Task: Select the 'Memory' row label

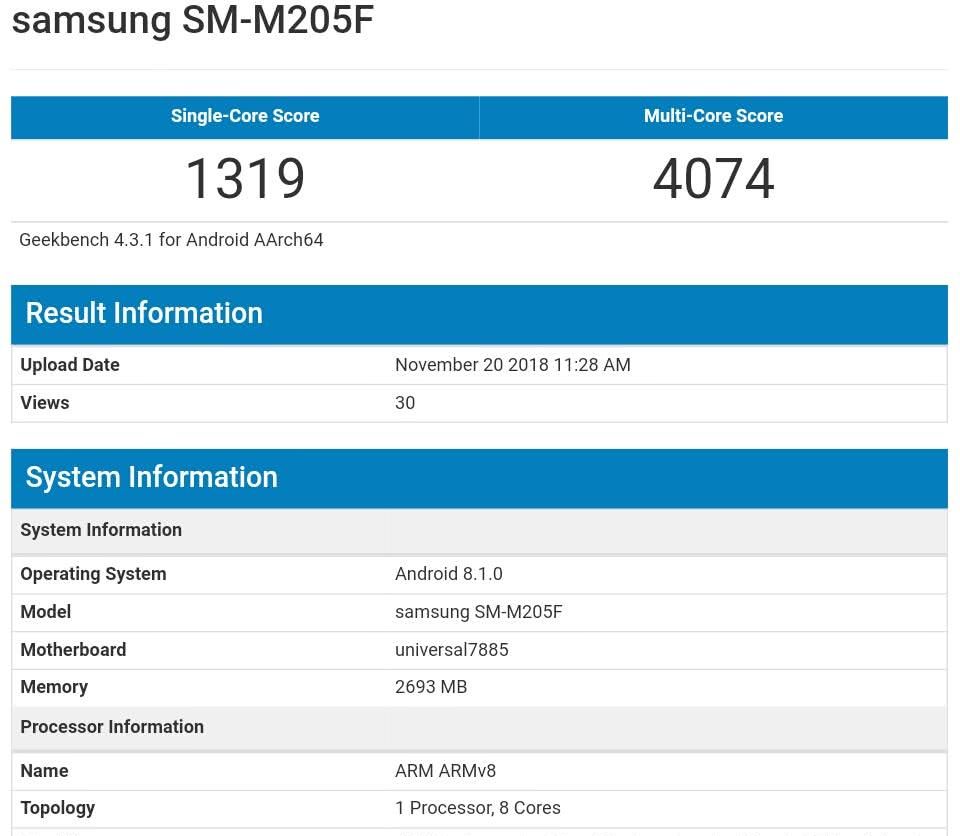Action: (54, 688)
